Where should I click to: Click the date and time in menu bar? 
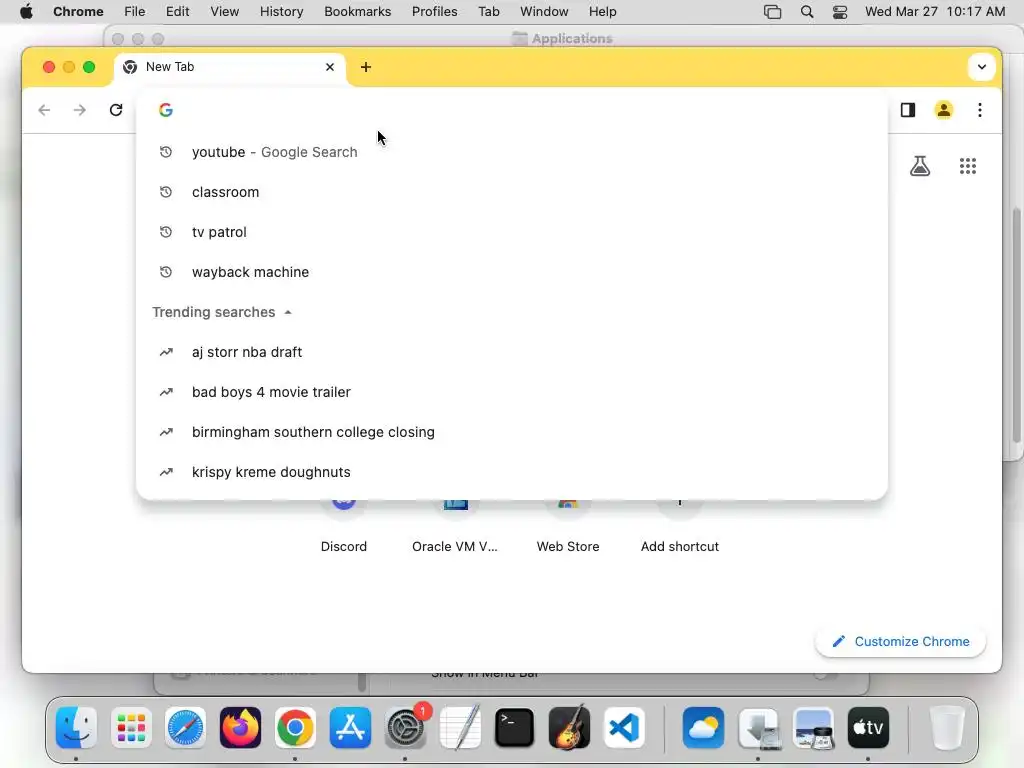tap(935, 12)
